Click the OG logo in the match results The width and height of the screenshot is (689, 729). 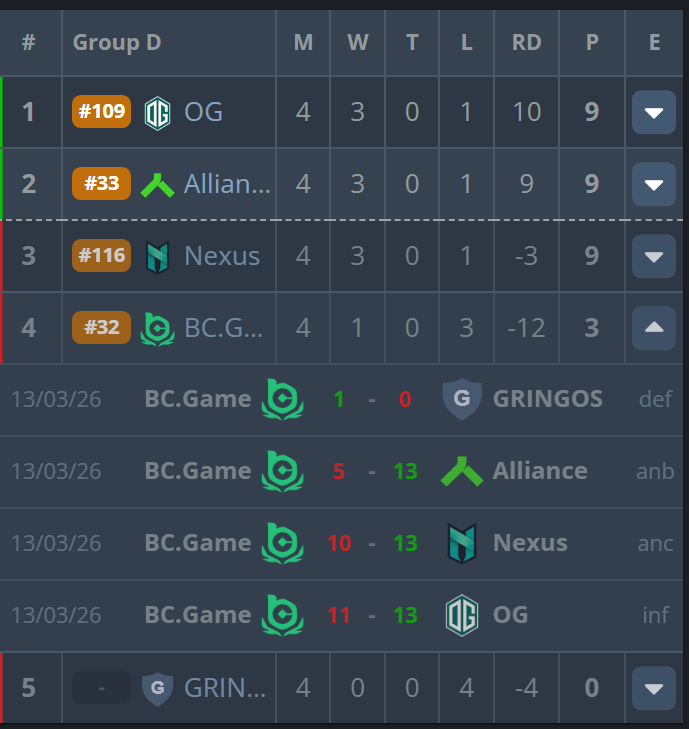[461, 615]
